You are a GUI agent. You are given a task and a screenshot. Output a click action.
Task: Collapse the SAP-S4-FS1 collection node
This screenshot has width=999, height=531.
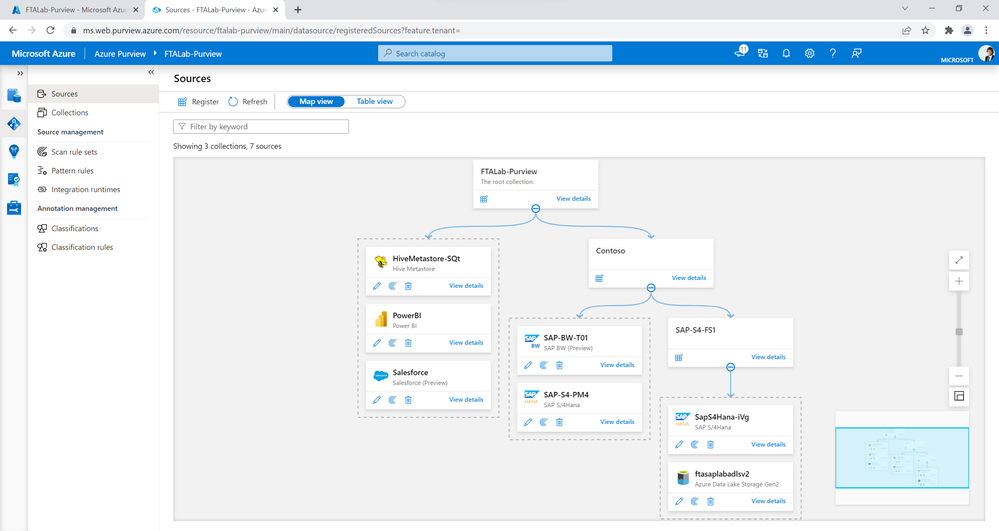click(x=731, y=367)
